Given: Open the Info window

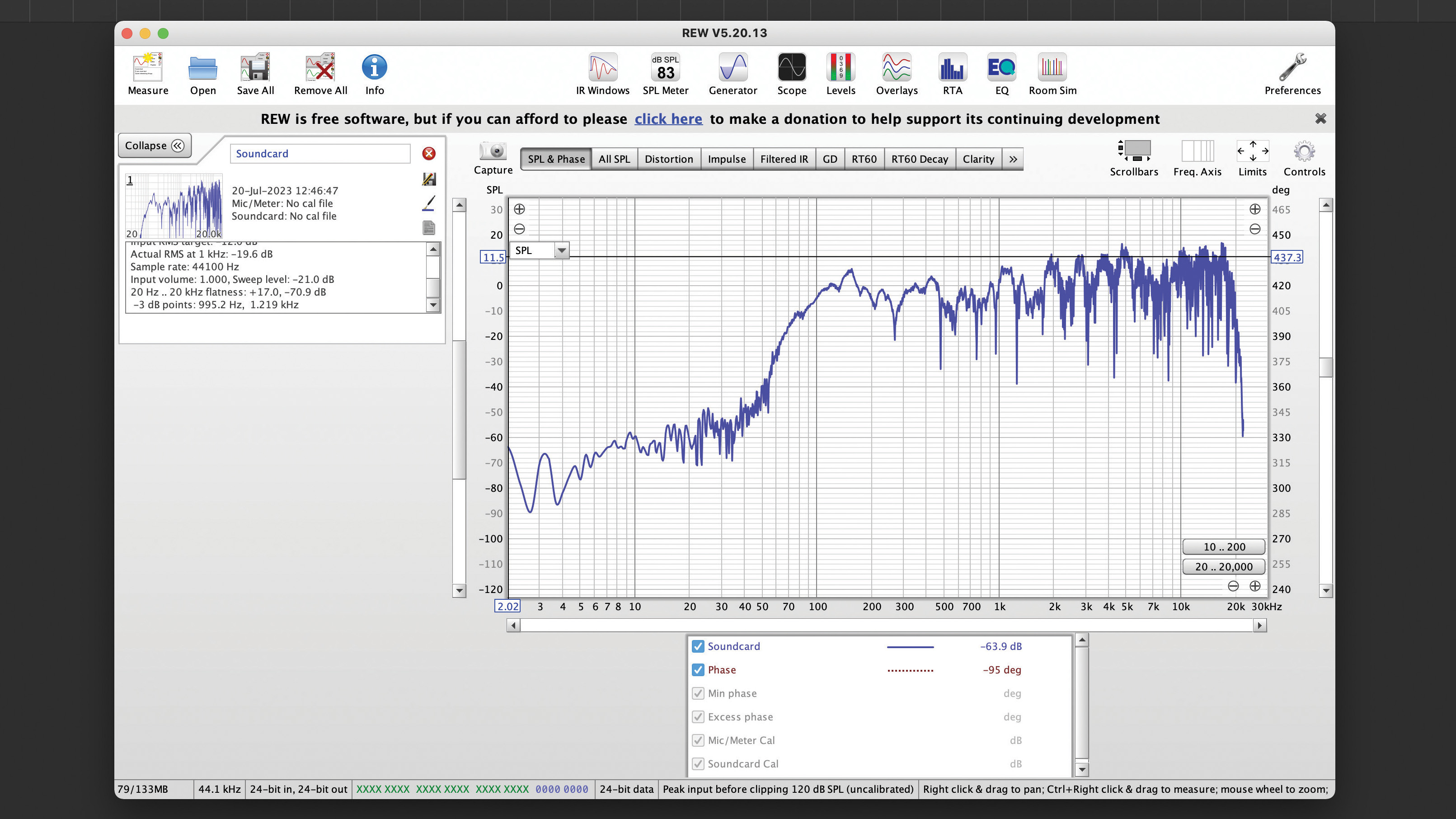Looking at the screenshot, I should tap(374, 75).
